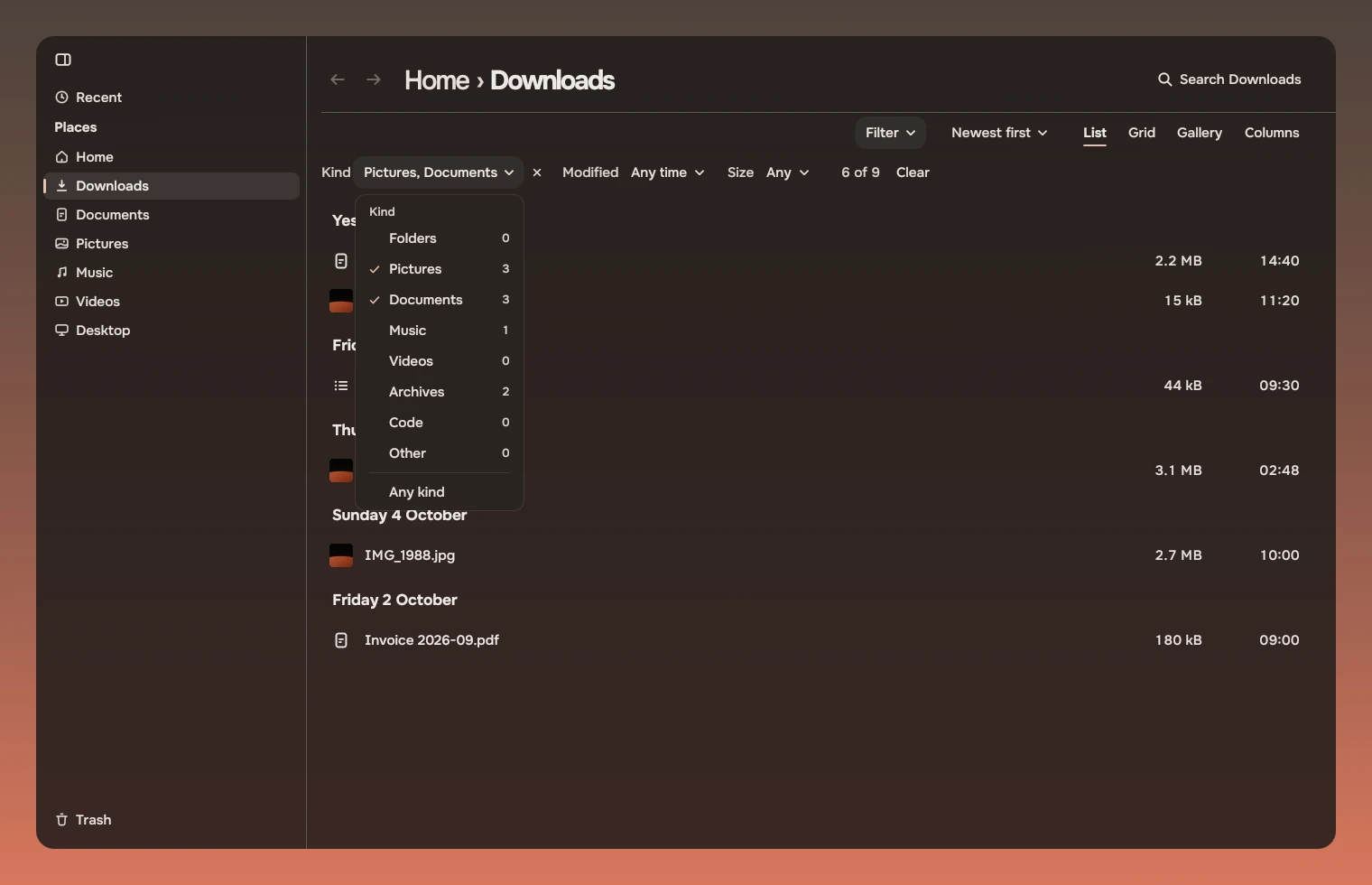Image resolution: width=1372 pixels, height=885 pixels.
Task: Check Archives in the Kind menu
Action: 440,392
